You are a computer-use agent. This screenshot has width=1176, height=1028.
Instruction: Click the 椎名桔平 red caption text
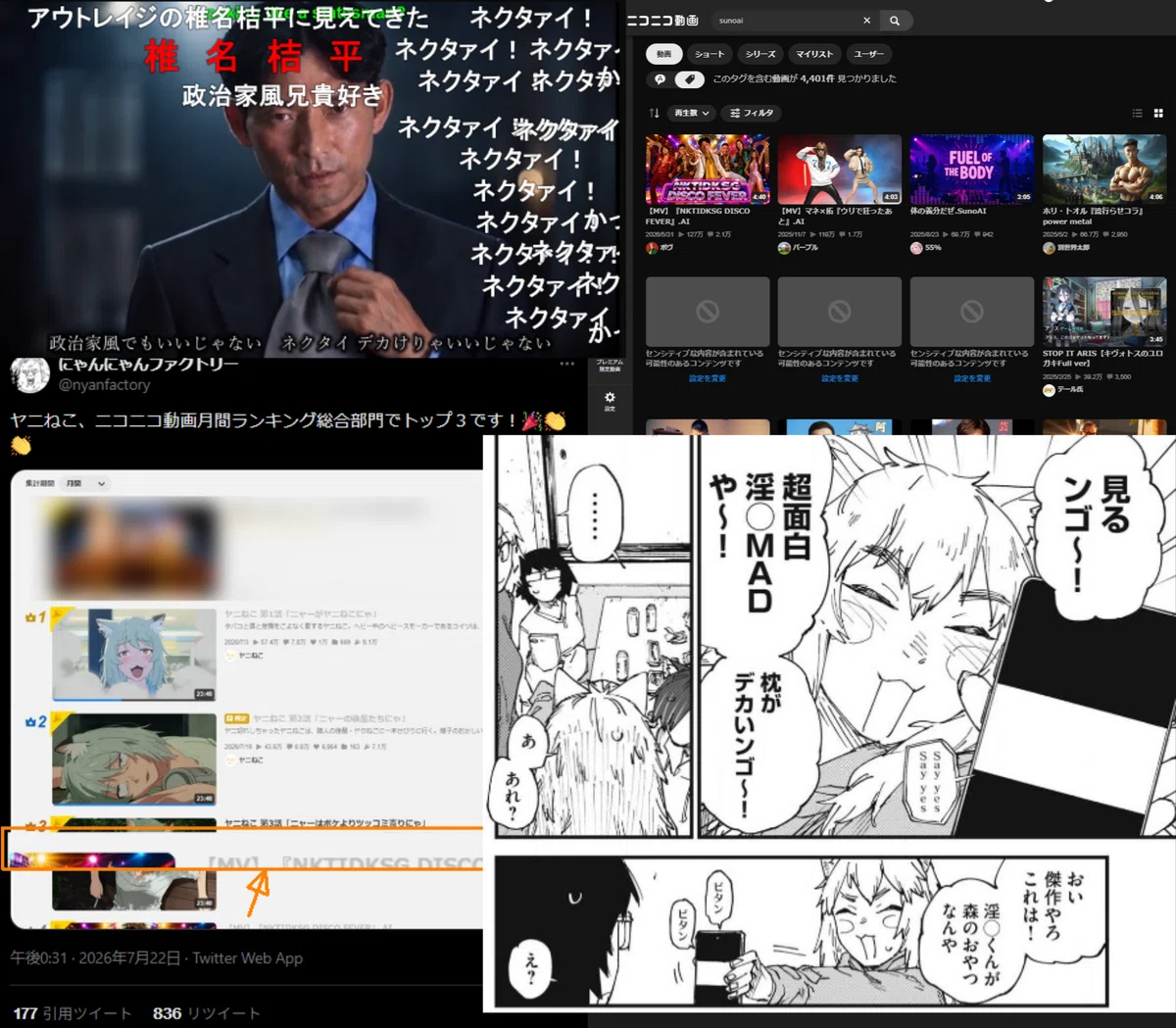pos(254,57)
